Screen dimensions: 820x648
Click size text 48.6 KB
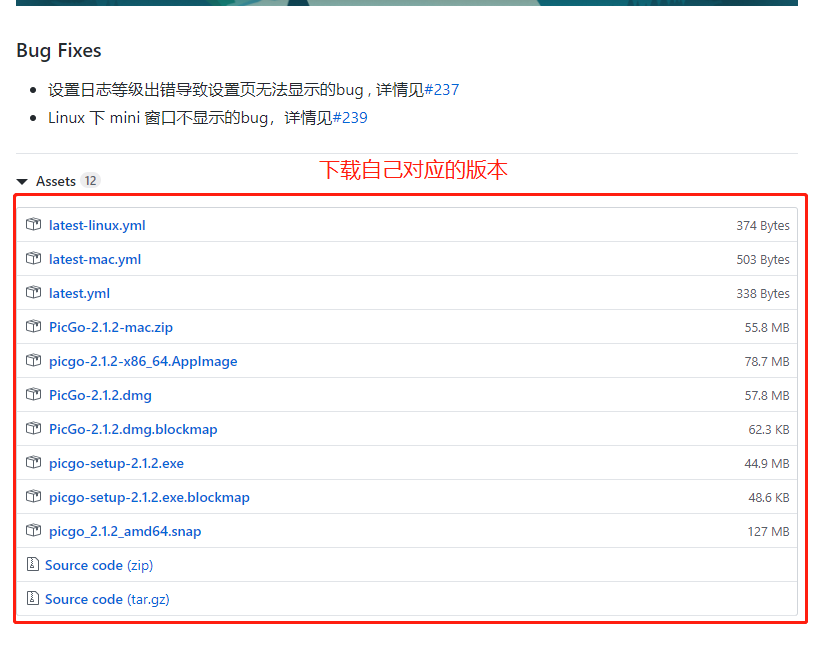(x=769, y=498)
